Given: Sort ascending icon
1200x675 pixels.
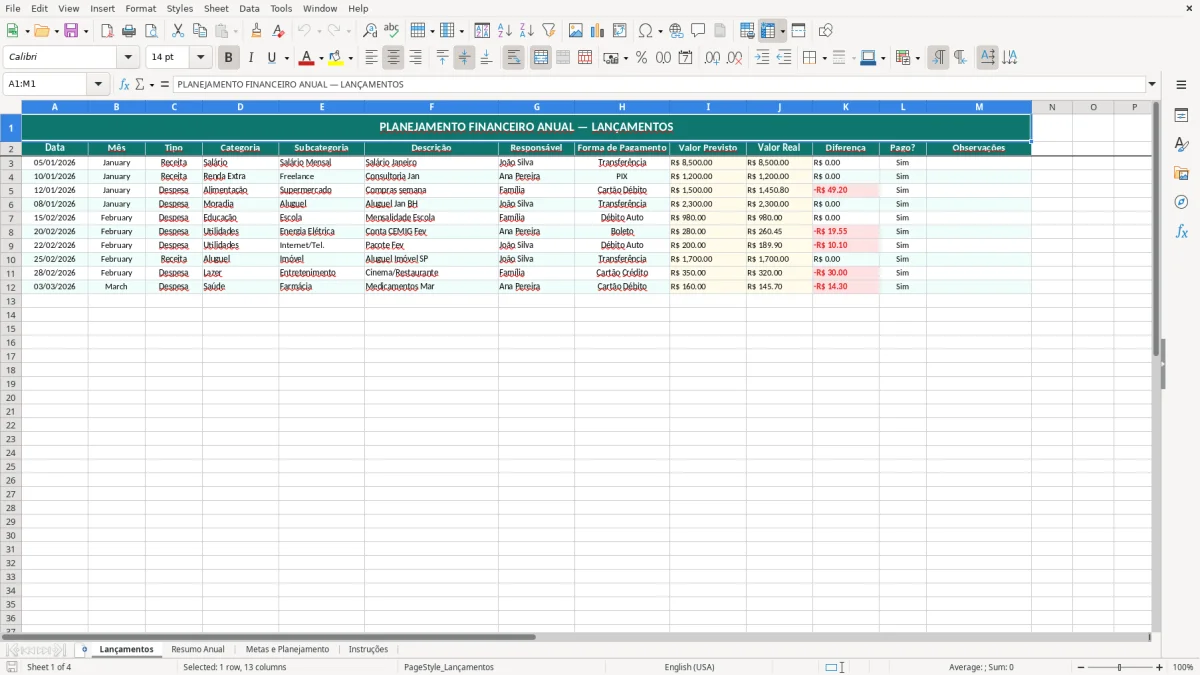Looking at the screenshot, I should click(x=505, y=31).
